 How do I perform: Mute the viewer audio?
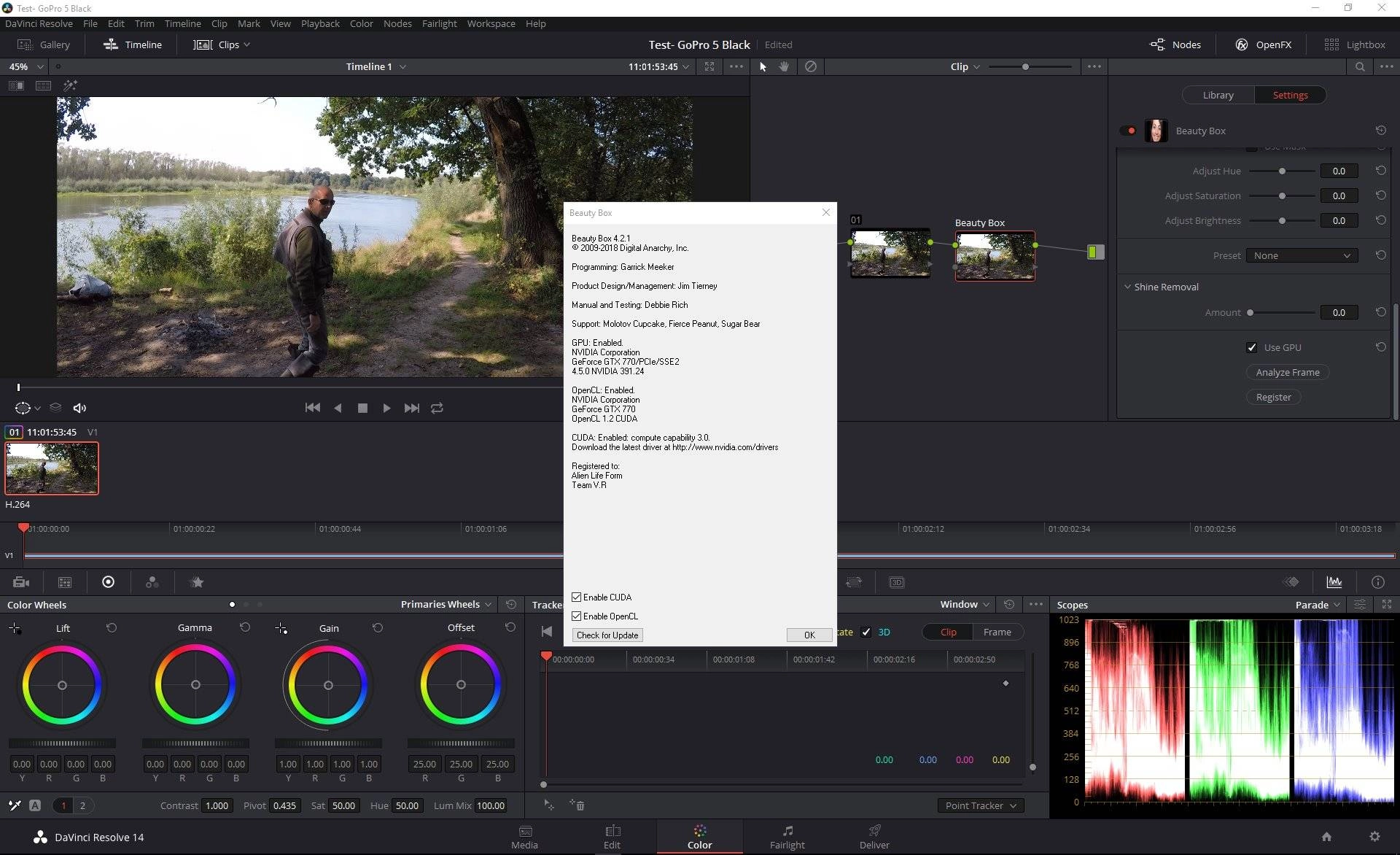pos(79,408)
